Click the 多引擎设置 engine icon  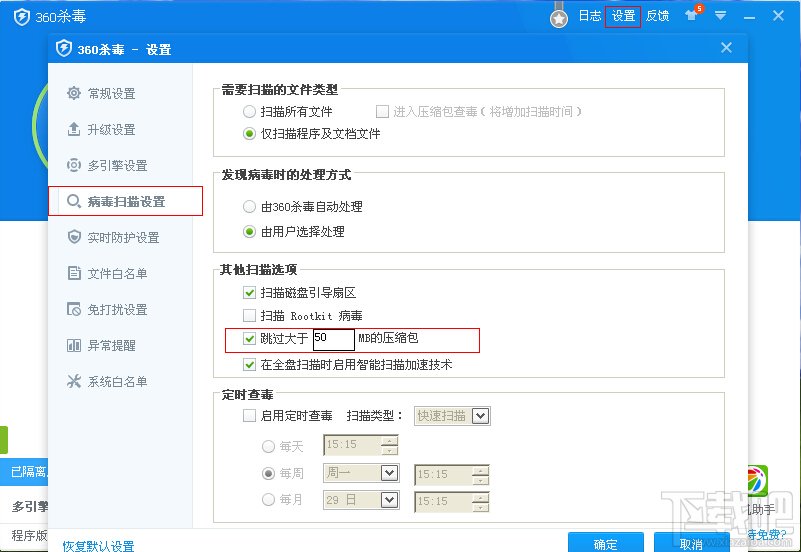[74, 165]
